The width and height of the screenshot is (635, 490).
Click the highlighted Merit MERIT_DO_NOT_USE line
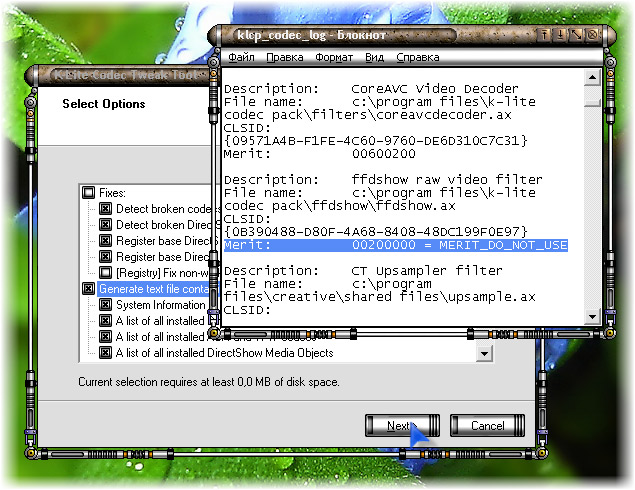click(x=396, y=245)
